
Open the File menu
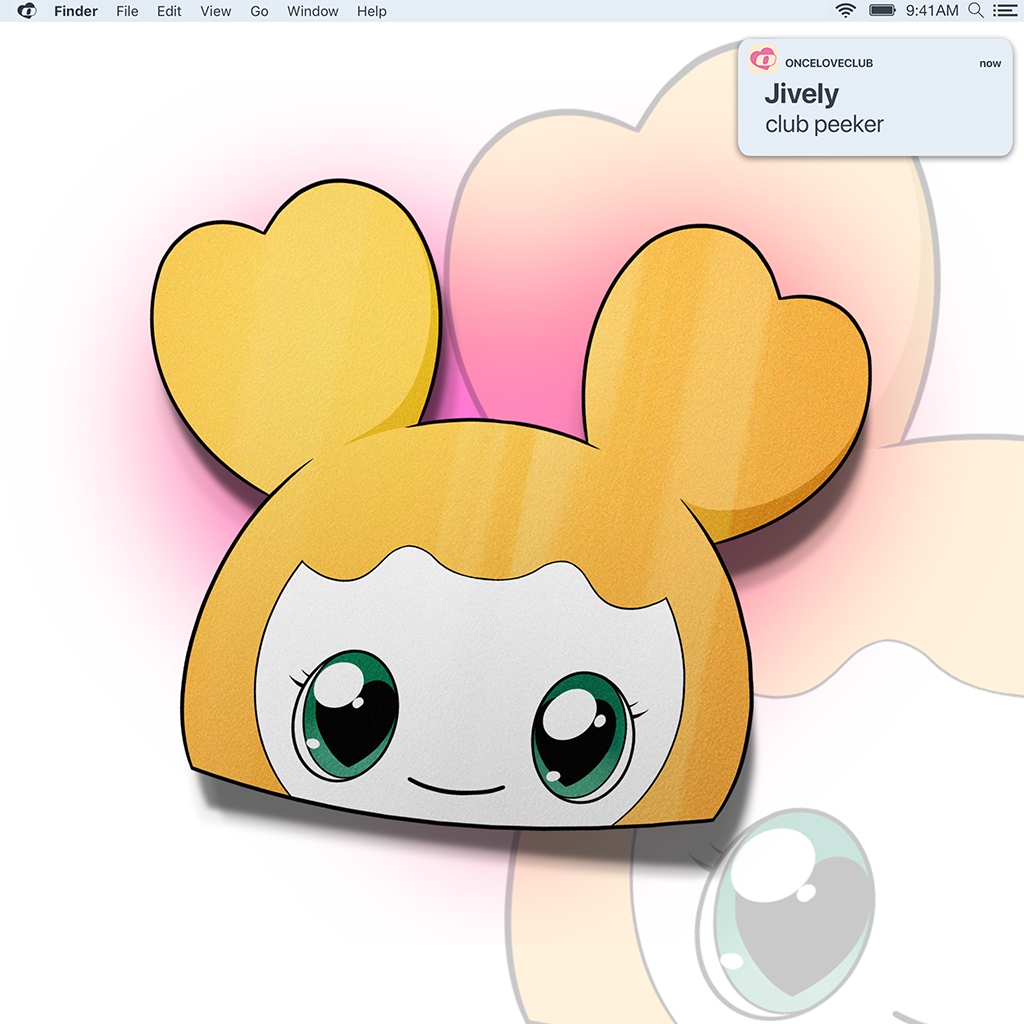127,11
